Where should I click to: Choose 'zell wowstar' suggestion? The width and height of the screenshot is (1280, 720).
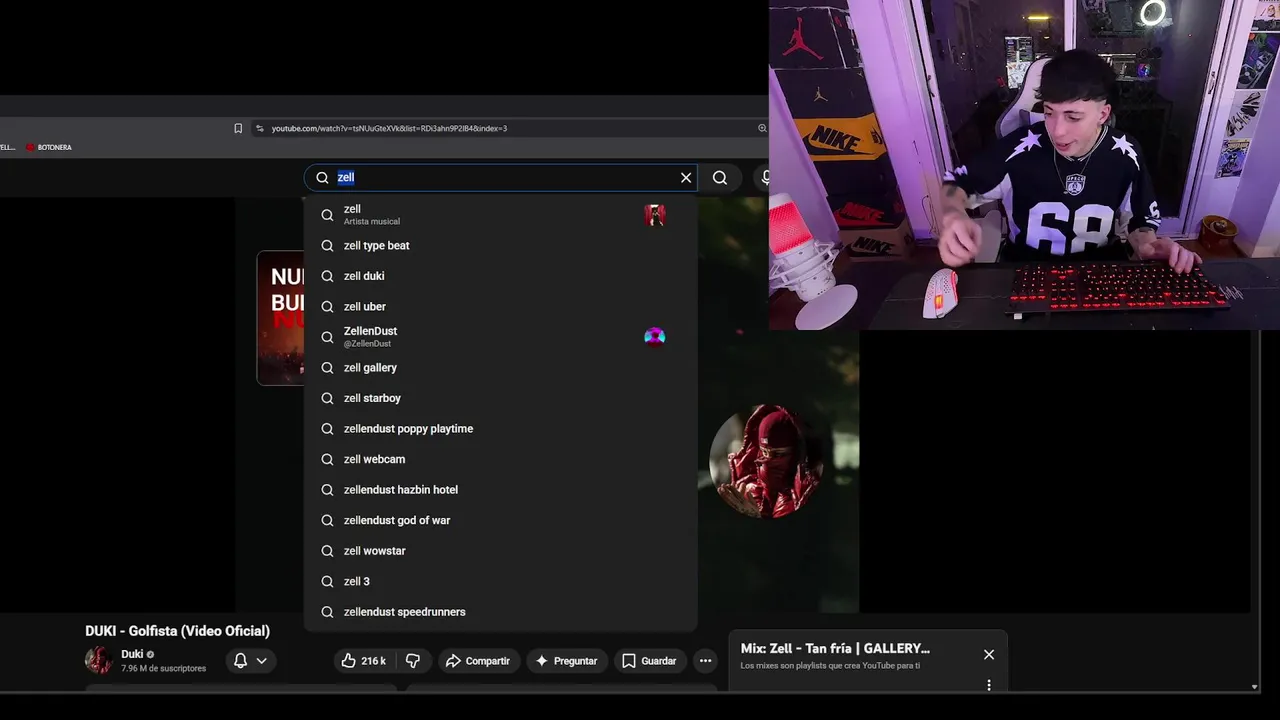coord(500,550)
